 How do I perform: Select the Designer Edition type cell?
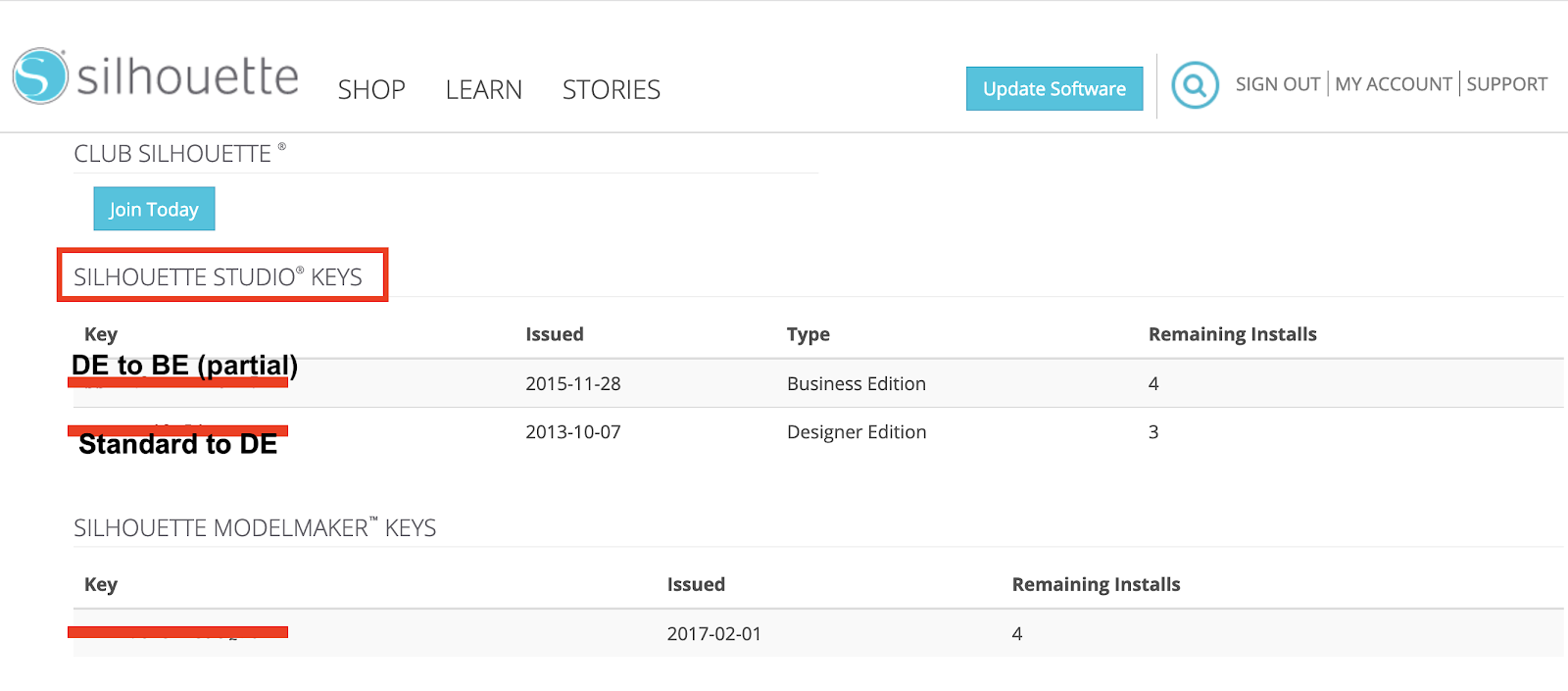(x=857, y=432)
